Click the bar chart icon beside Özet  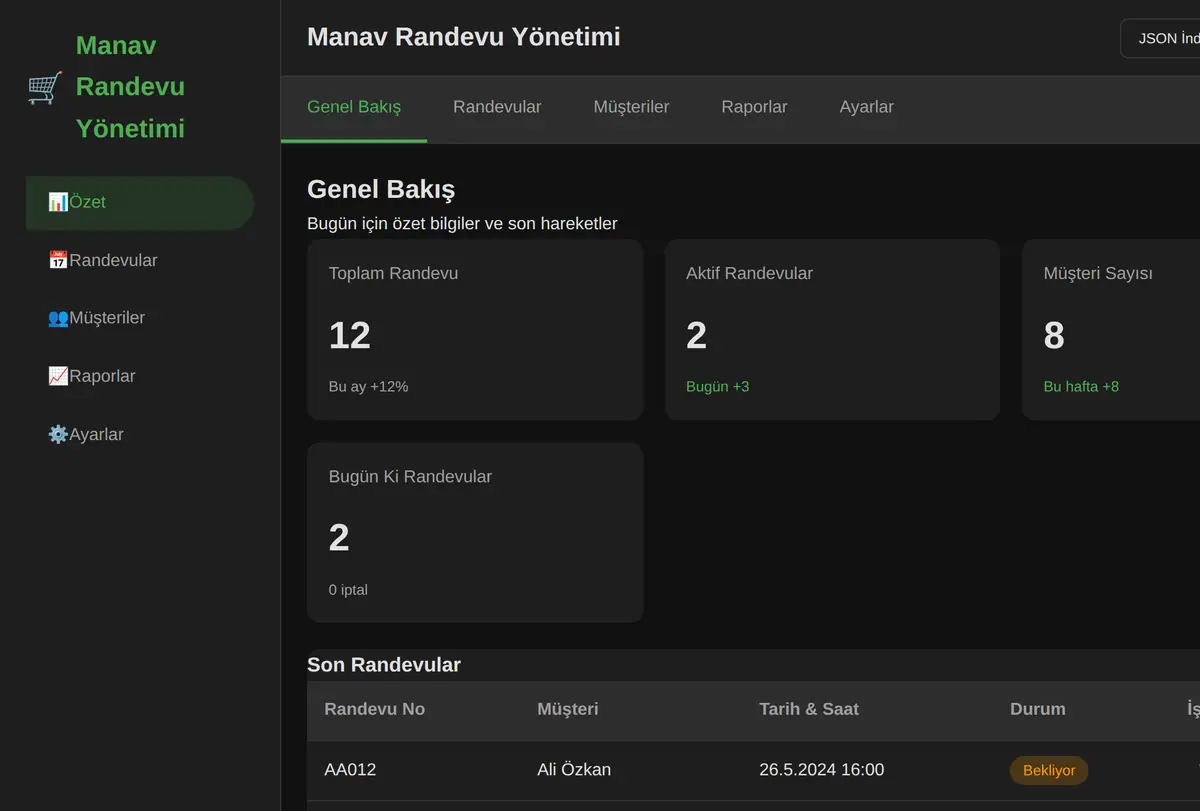point(58,202)
